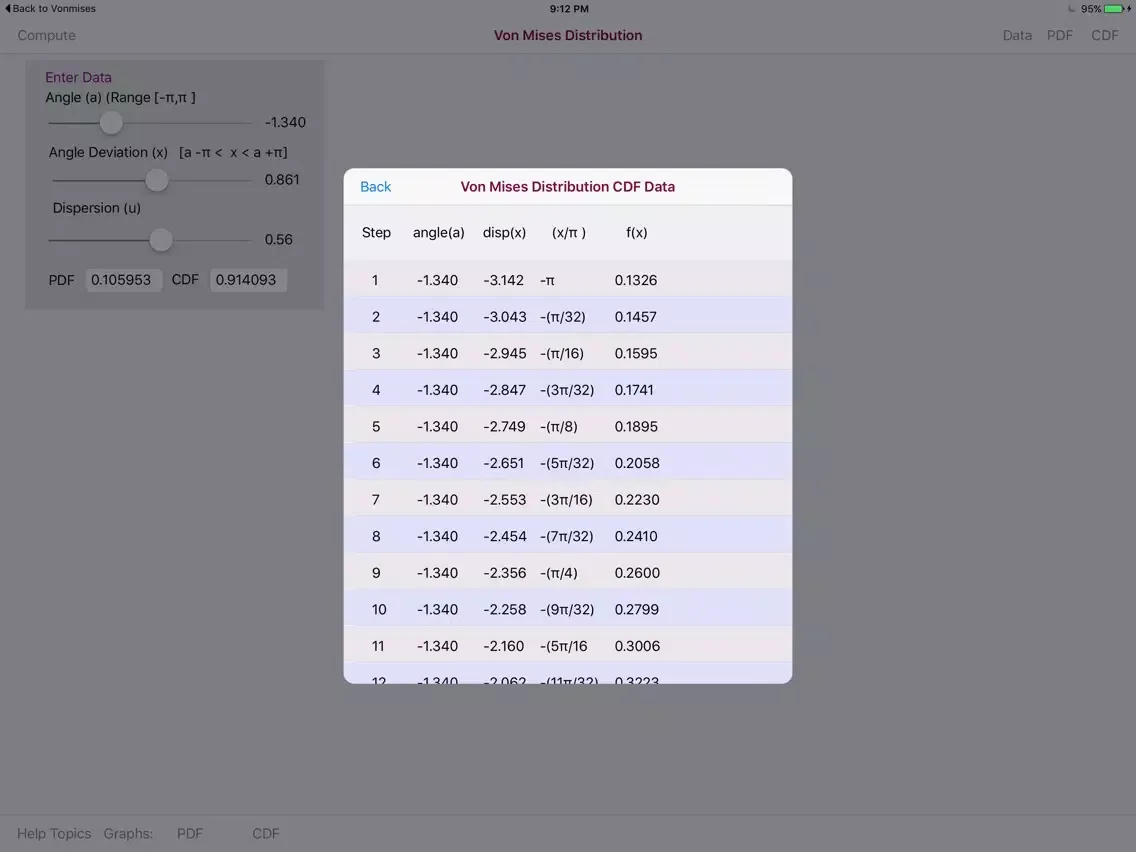Select step 10 row number
Viewport: 1136px width, 852px height.
click(379, 609)
